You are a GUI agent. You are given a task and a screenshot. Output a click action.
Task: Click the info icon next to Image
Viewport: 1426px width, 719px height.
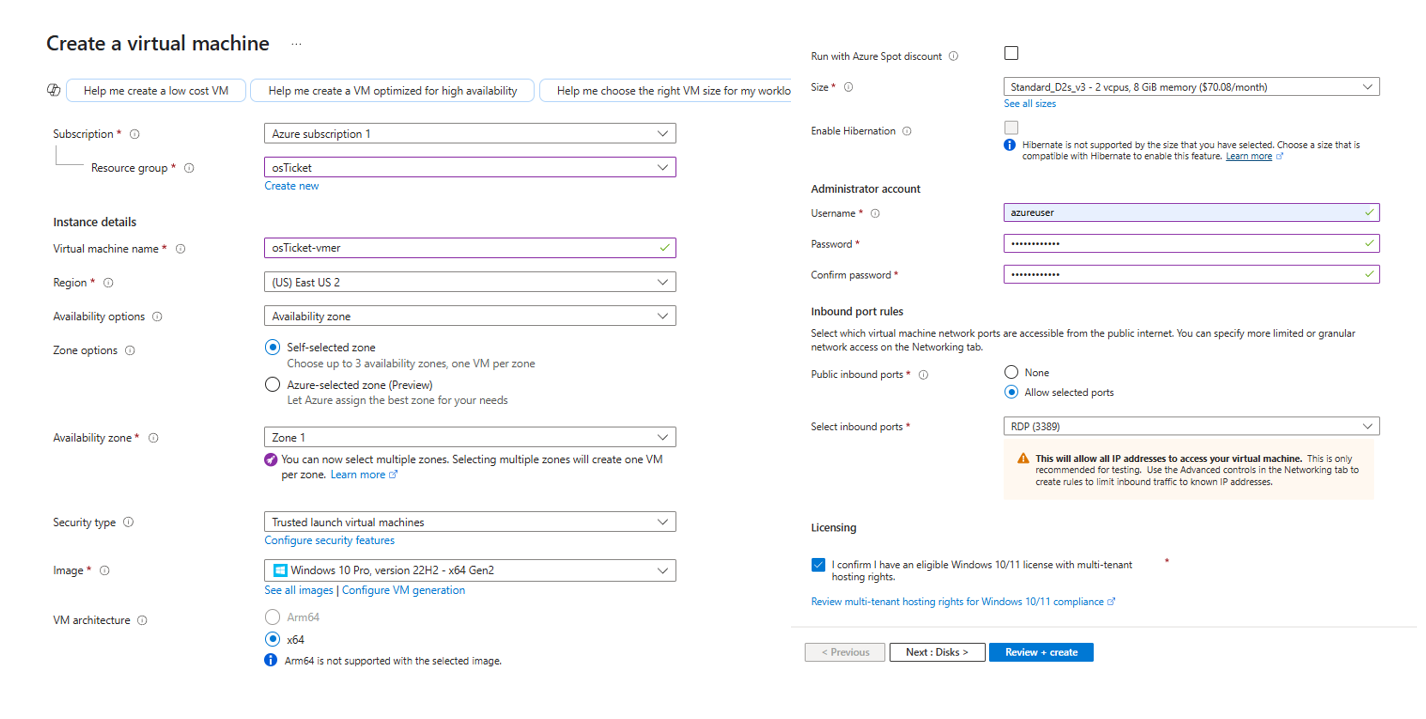(x=105, y=571)
